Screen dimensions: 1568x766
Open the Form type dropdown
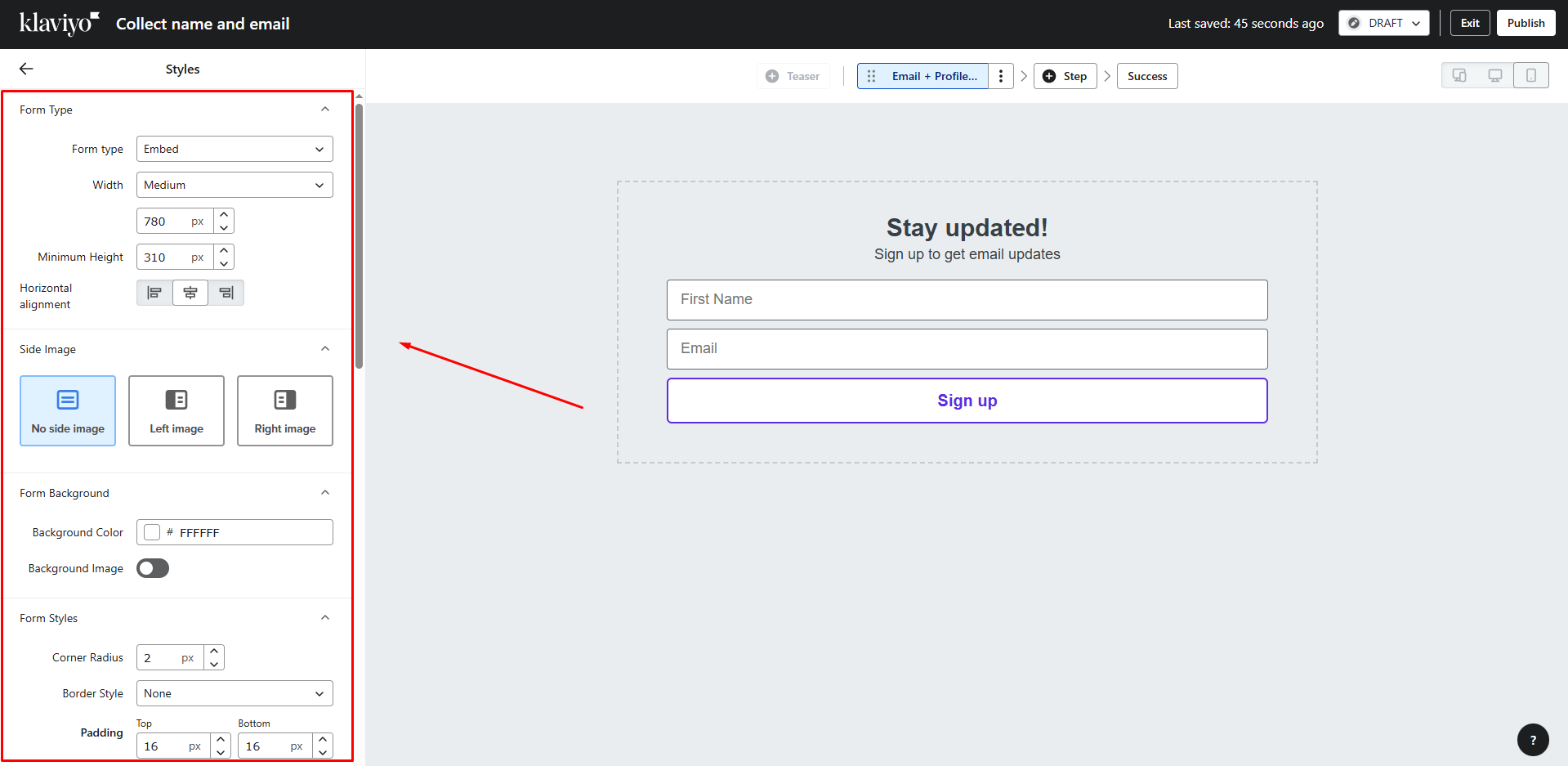(235, 149)
